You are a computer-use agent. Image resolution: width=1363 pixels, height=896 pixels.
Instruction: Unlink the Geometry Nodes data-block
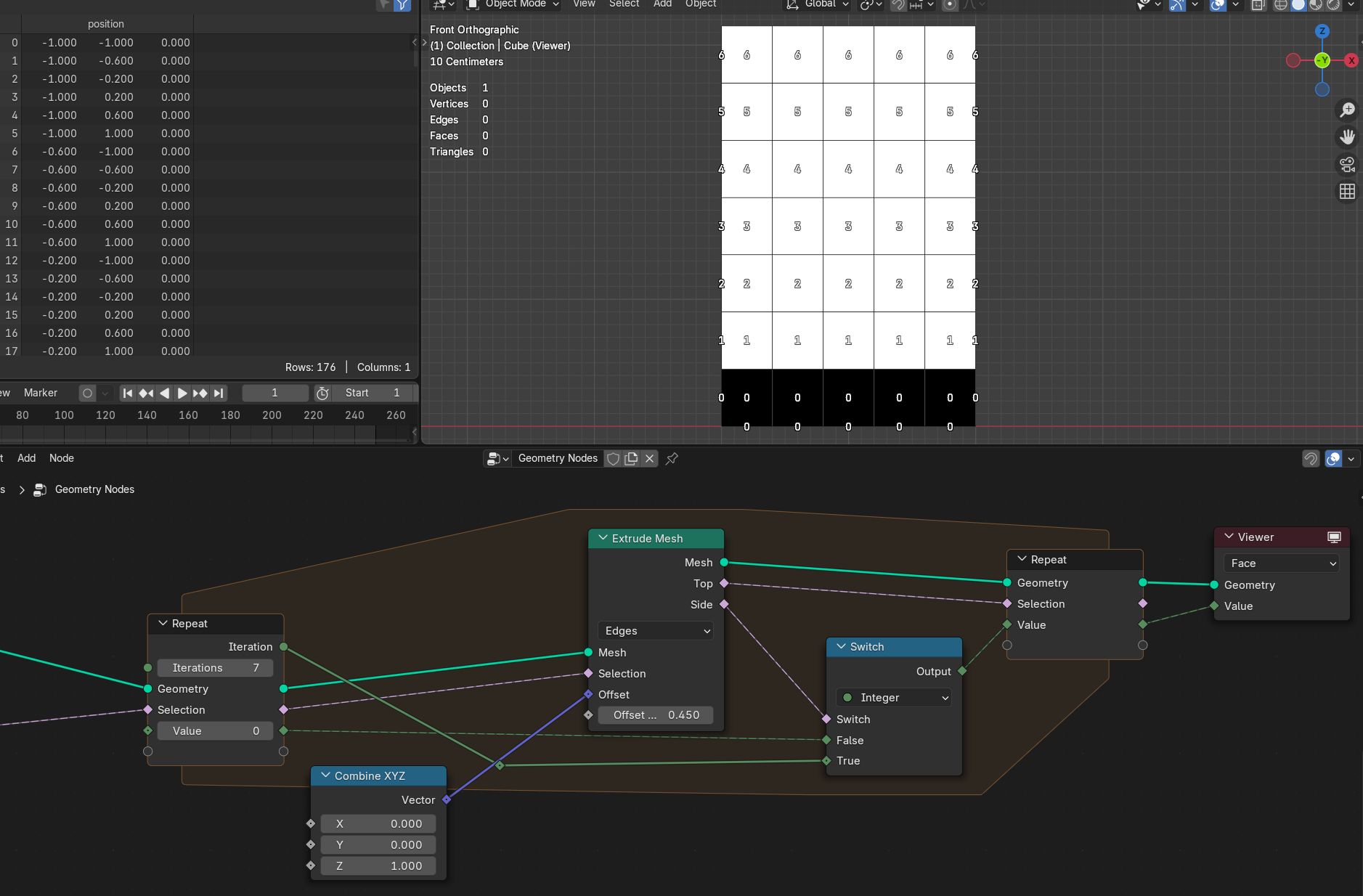coord(650,458)
